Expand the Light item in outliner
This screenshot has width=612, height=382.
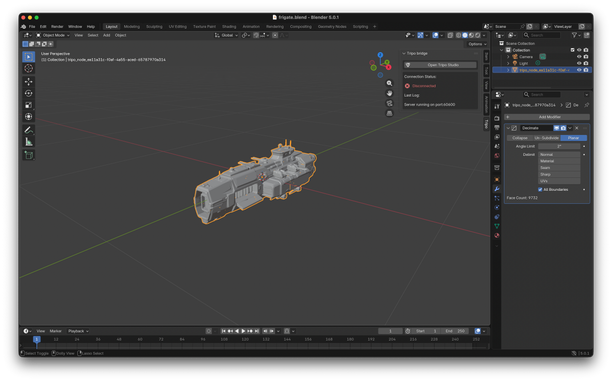click(508, 64)
